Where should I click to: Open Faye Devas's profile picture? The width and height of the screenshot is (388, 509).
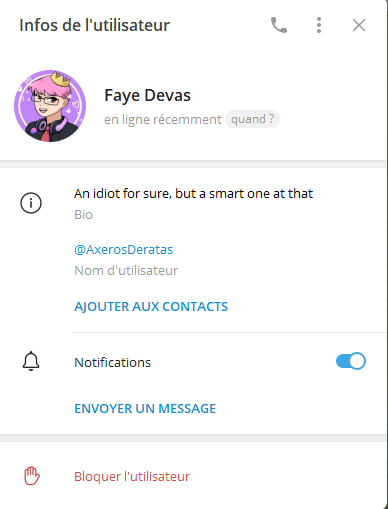coord(50,106)
